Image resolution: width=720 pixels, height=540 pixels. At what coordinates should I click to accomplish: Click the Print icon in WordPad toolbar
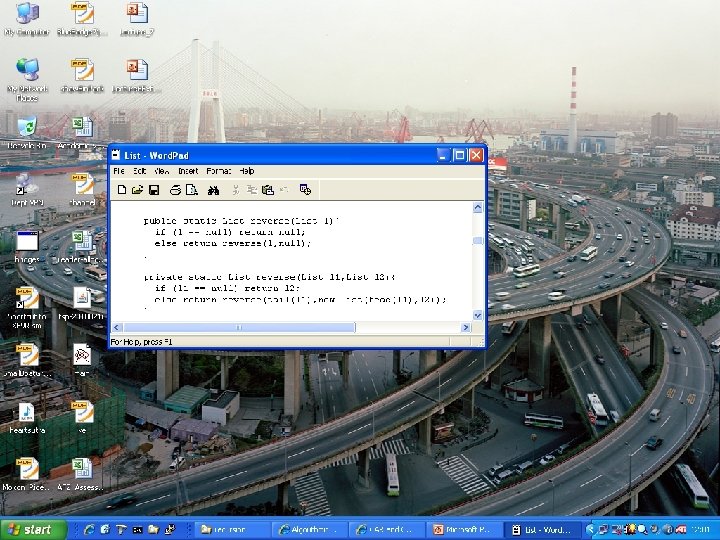tap(175, 190)
